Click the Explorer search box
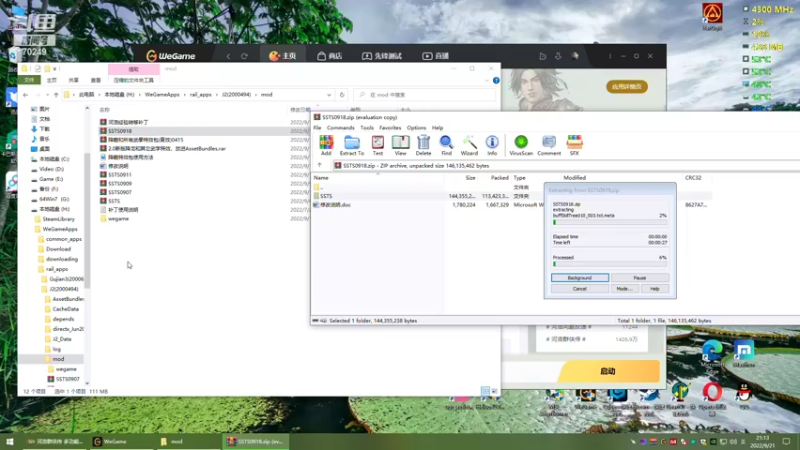The image size is (800, 450). click(424, 95)
